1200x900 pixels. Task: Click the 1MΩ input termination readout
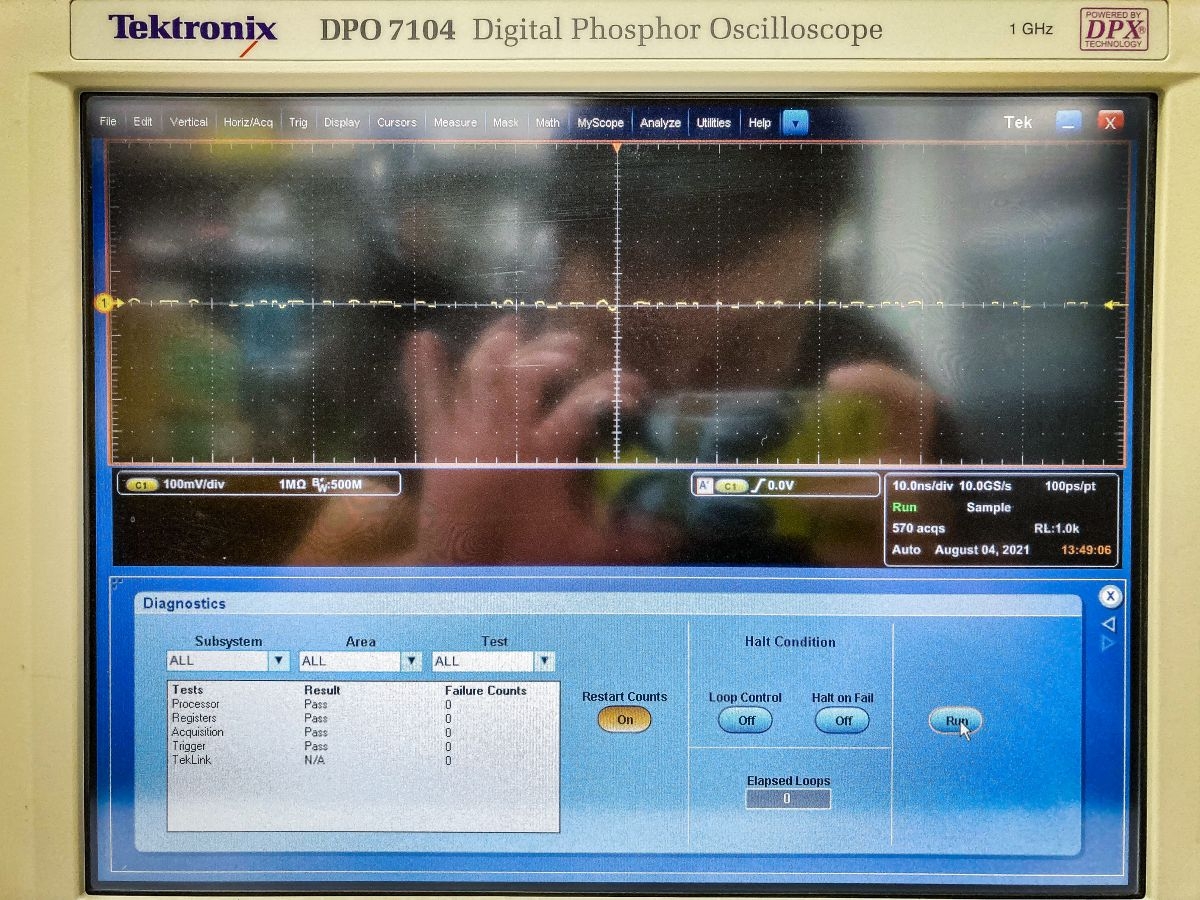pos(292,485)
